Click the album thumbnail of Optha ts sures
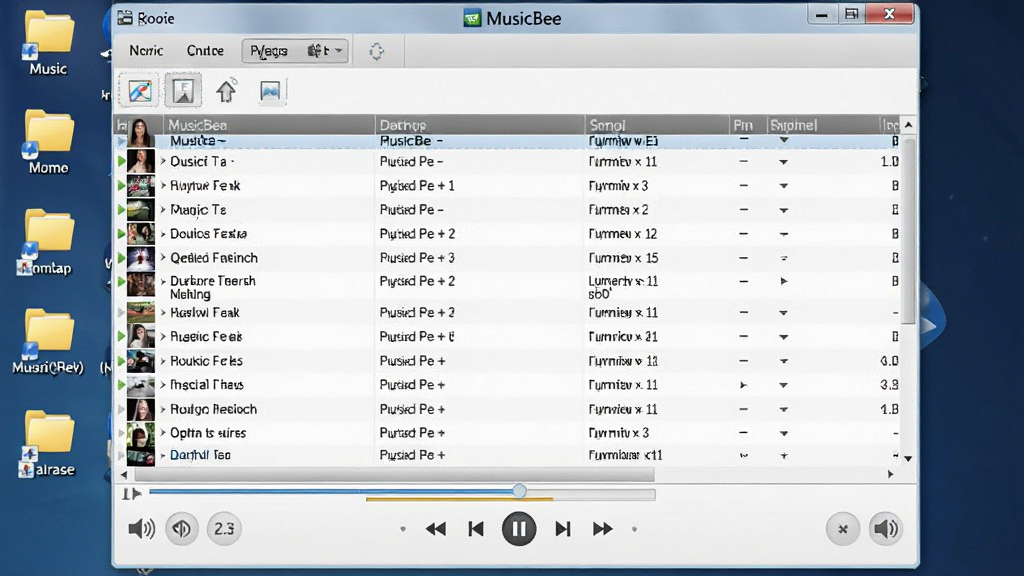1024x576 pixels. click(x=140, y=433)
